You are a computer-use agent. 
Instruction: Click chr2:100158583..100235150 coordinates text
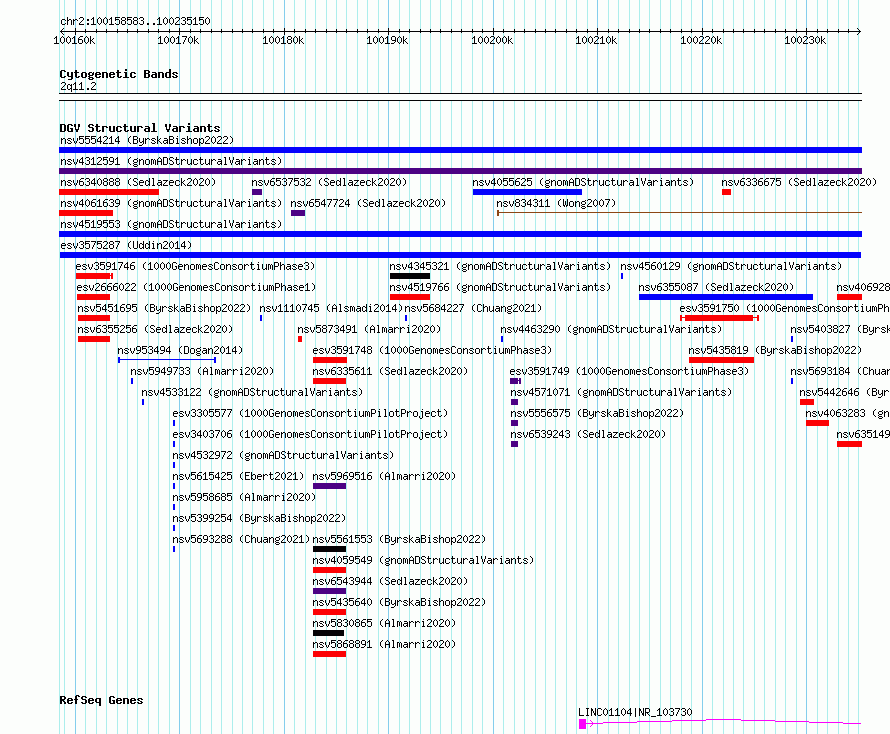pos(135,21)
